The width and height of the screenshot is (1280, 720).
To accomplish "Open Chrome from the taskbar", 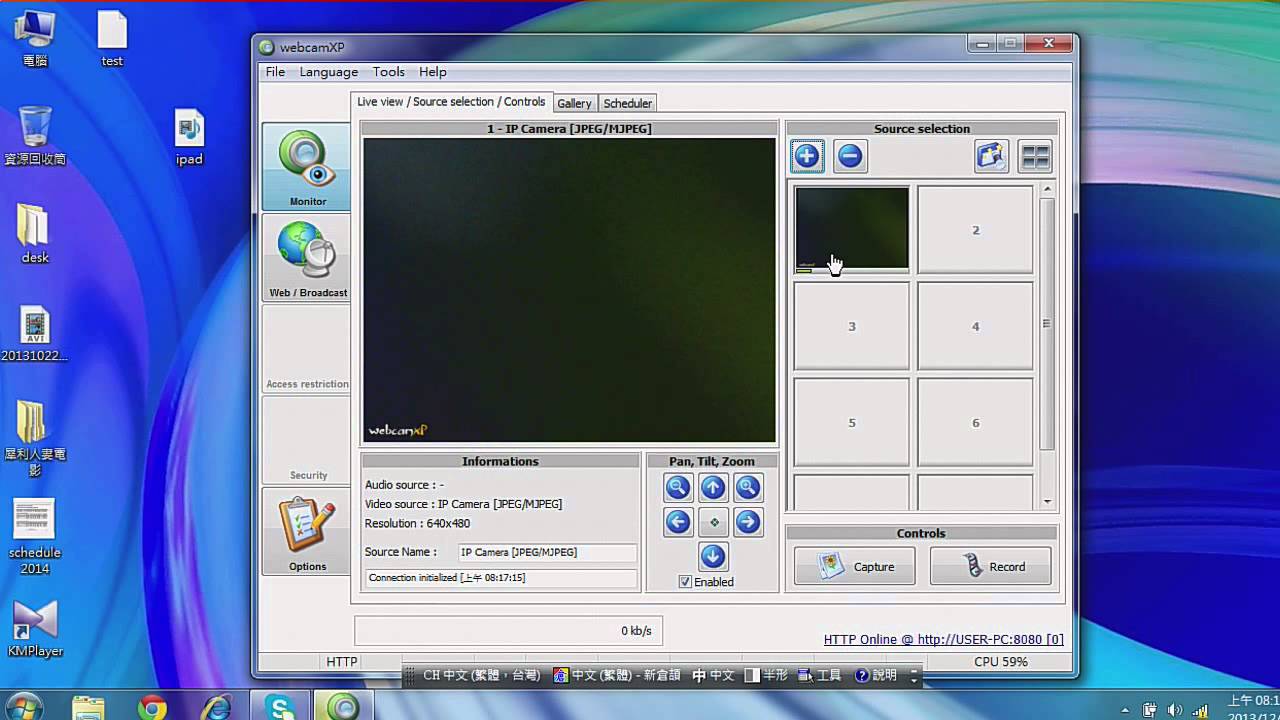I will pyautogui.click(x=152, y=708).
